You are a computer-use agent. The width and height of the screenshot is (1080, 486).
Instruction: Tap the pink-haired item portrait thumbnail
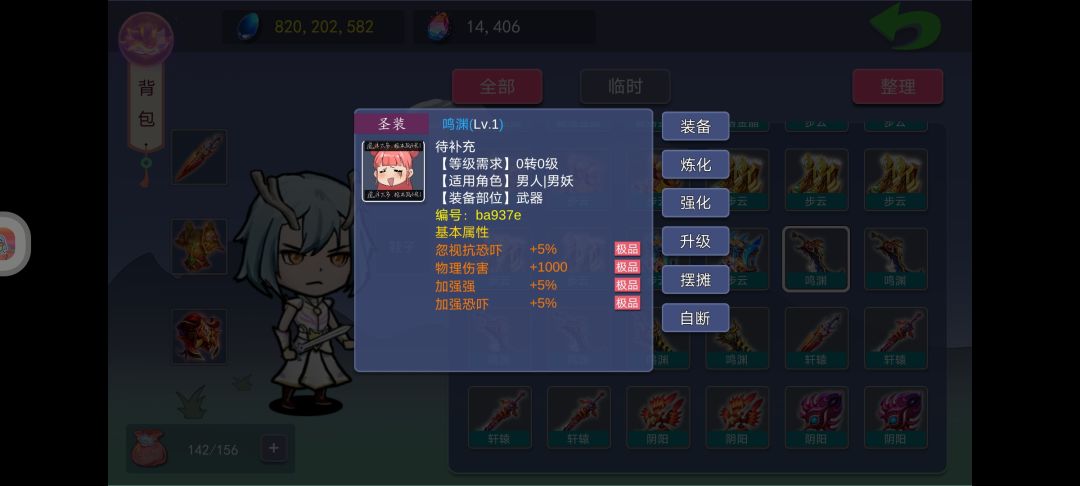coord(393,171)
